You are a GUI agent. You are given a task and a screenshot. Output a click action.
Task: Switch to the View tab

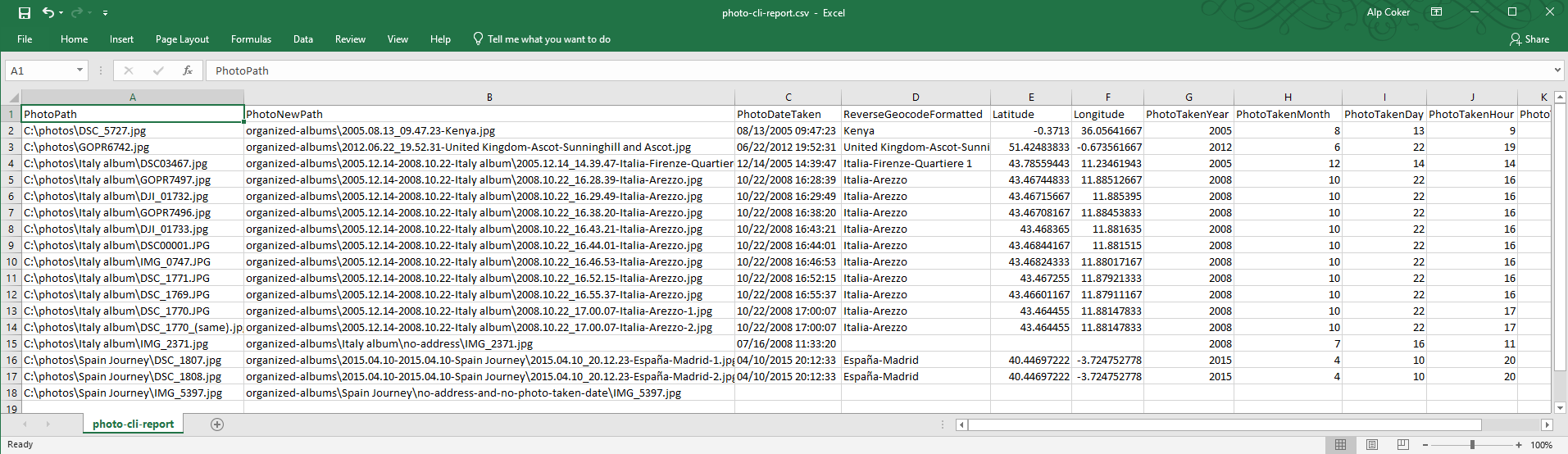point(398,39)
